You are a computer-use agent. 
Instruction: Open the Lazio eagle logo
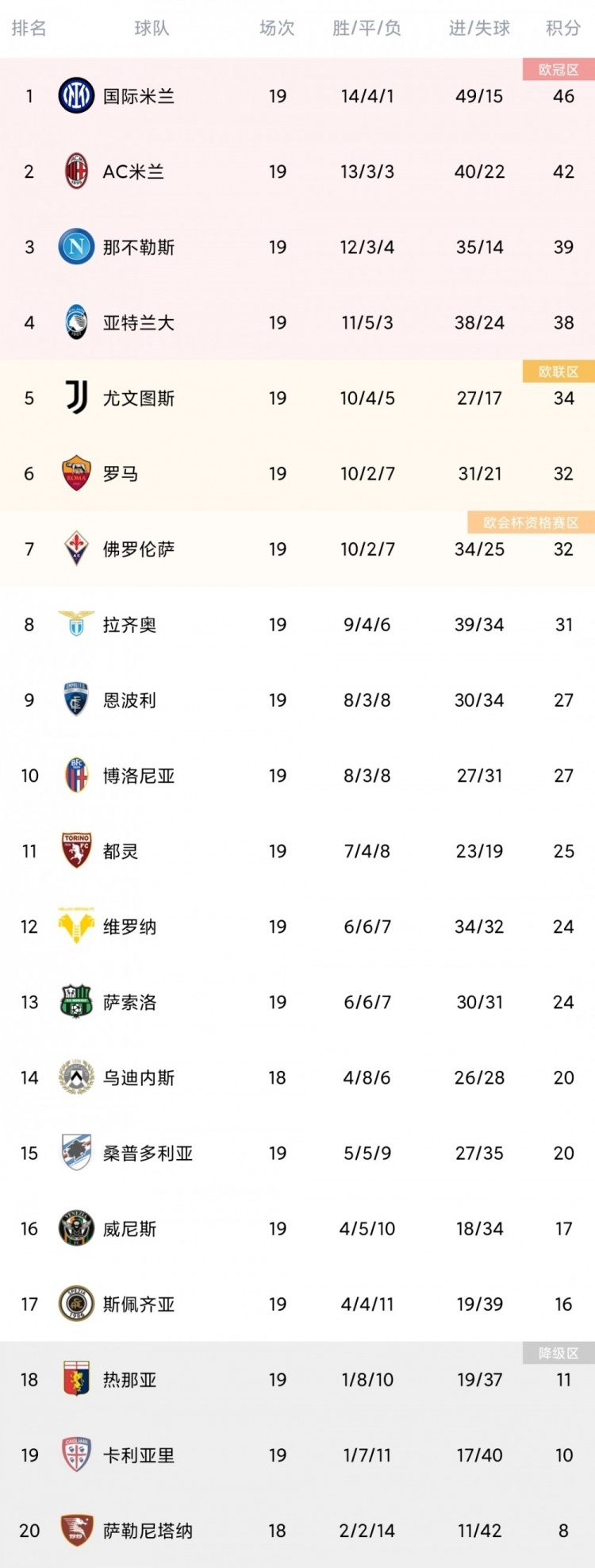pyautogui.click(x=76, y=624)
